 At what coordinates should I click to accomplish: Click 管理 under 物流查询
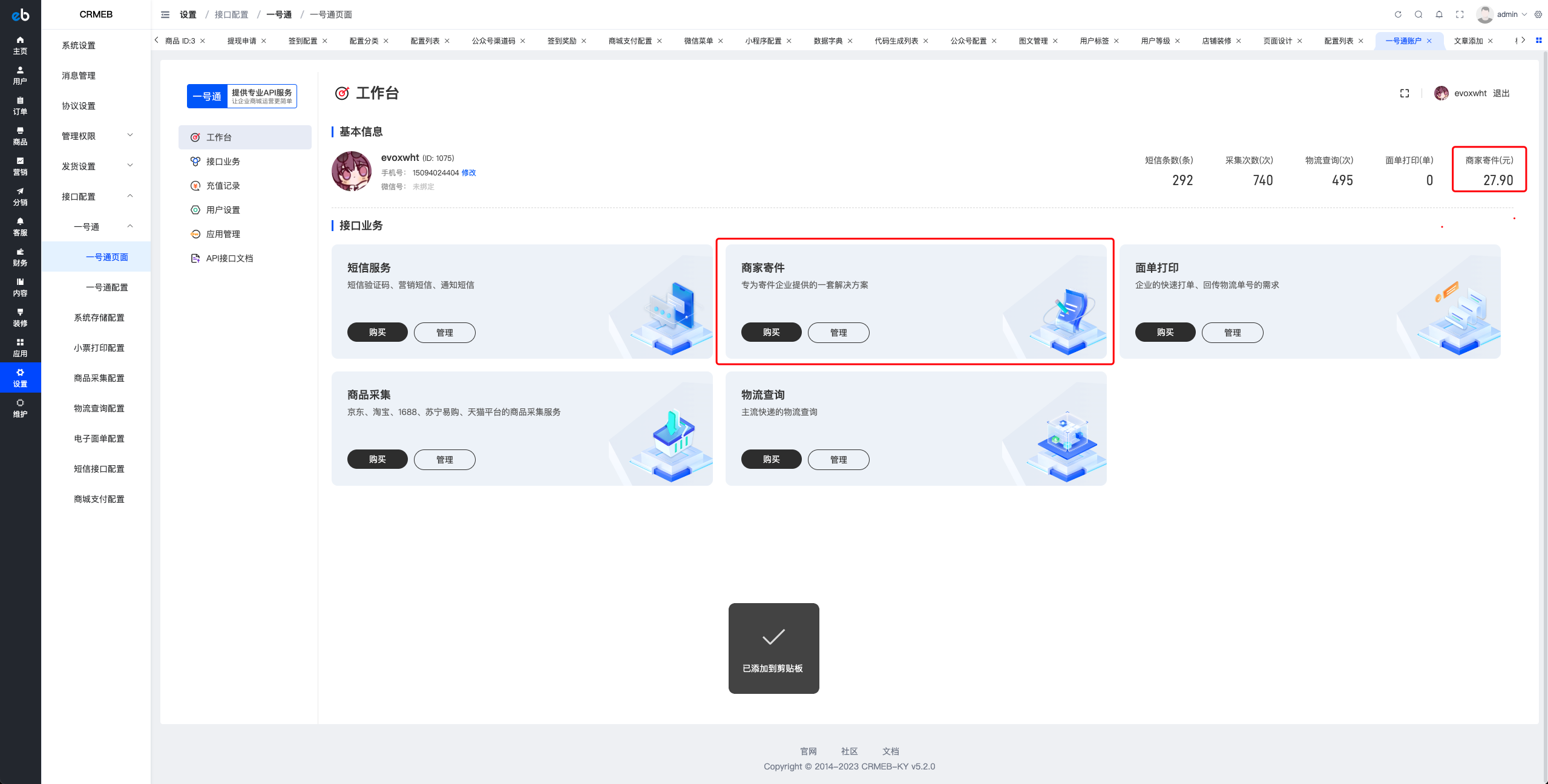pyautogui.click(x=839, y=460)
